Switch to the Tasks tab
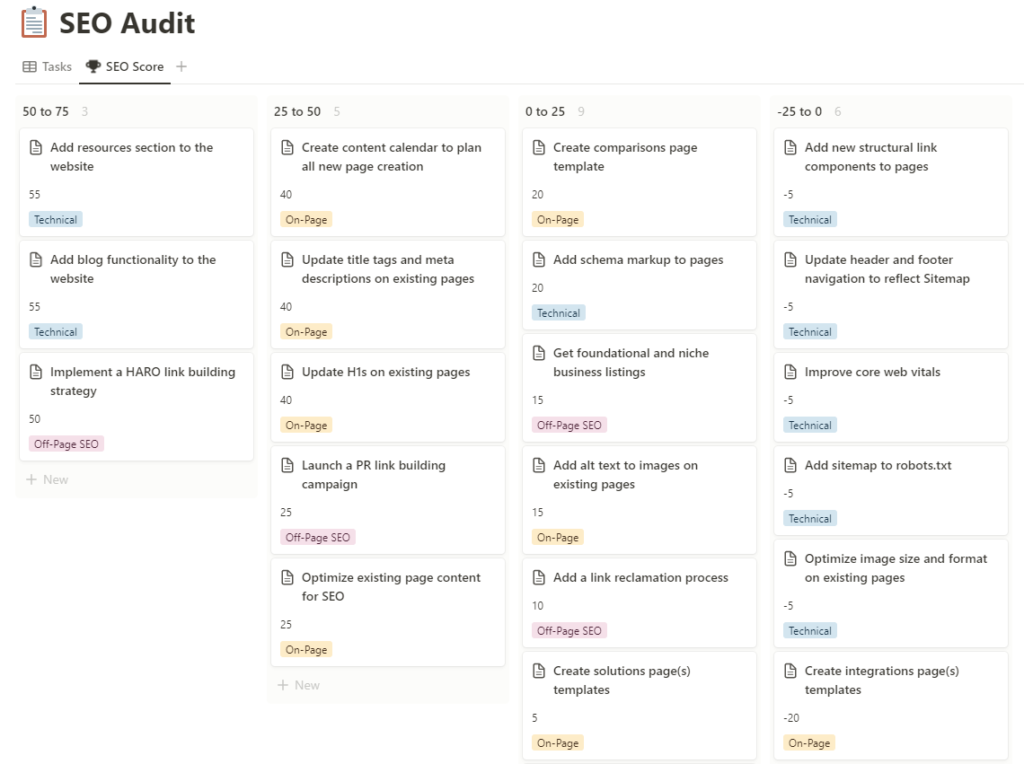1024x764 pixels. click(56, 67)
